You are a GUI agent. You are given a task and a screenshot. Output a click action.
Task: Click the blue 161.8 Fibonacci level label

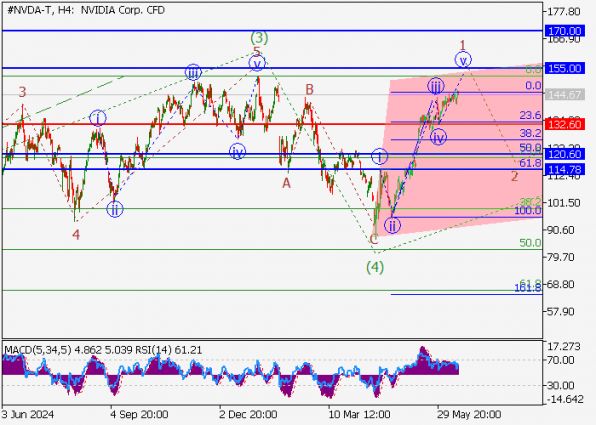pos(528,289)
